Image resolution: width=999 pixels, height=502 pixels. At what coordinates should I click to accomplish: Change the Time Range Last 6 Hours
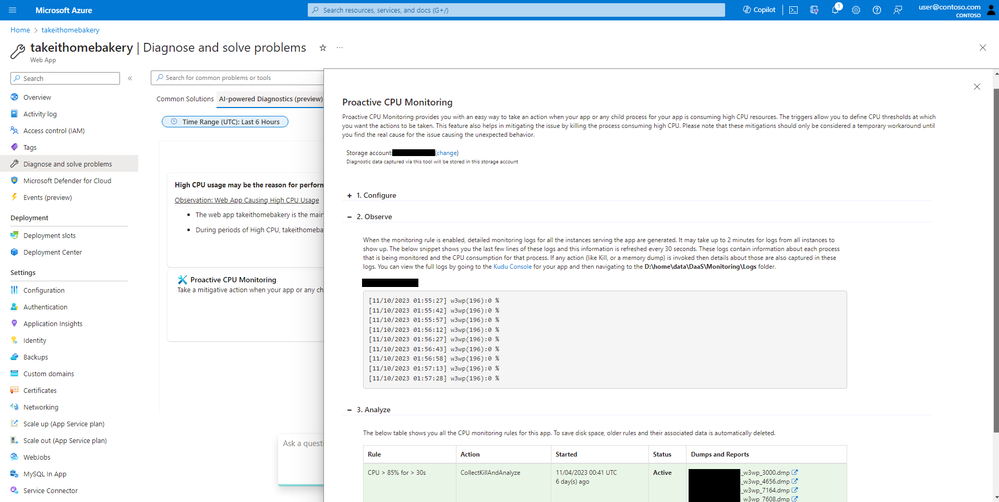pyautogui.click(x=225, y=121)
